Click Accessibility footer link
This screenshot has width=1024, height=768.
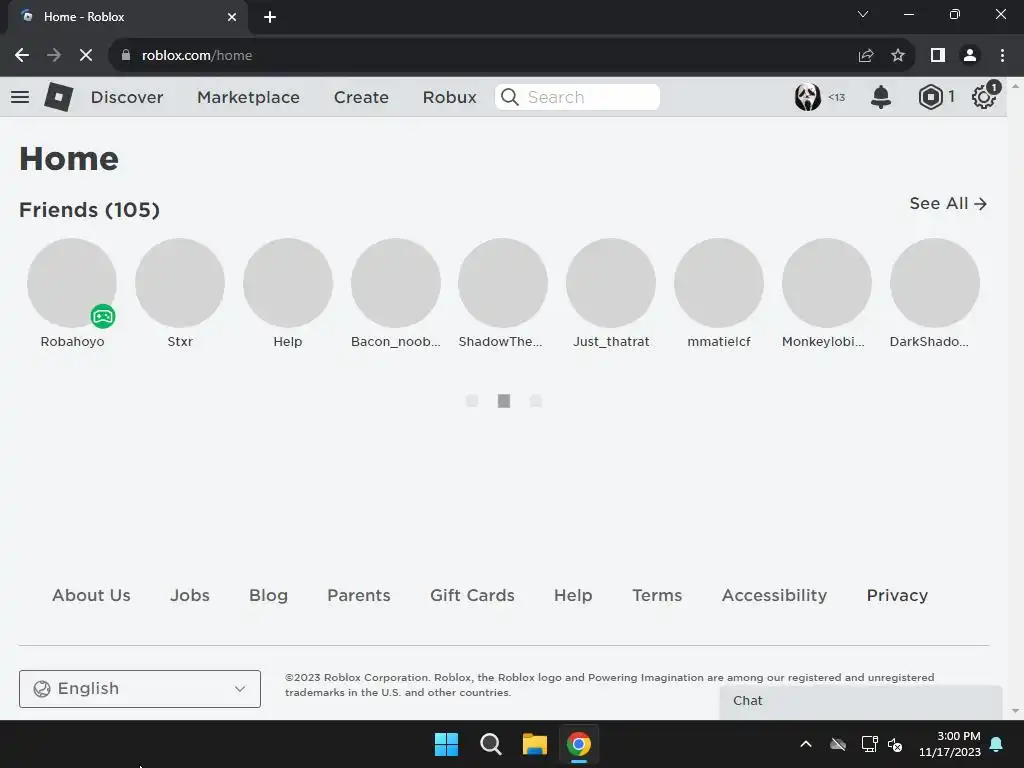point(774,596)
